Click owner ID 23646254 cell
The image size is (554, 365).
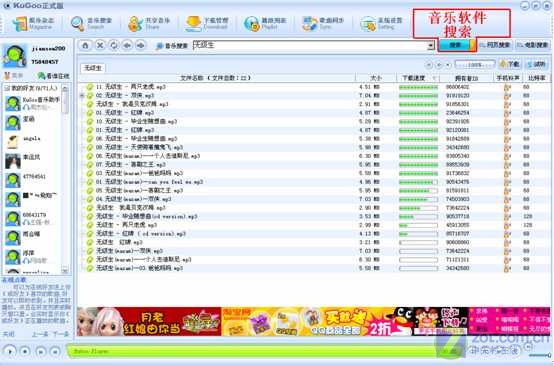click(x=457, y=113)
